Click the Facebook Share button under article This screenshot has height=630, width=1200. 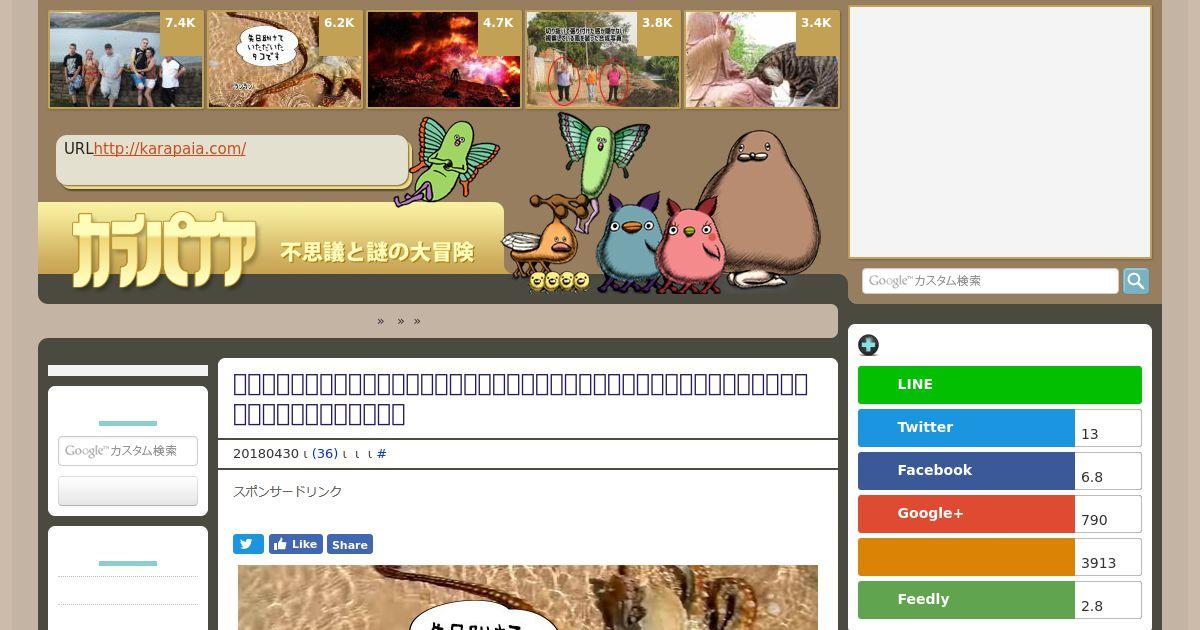(350, 544)
